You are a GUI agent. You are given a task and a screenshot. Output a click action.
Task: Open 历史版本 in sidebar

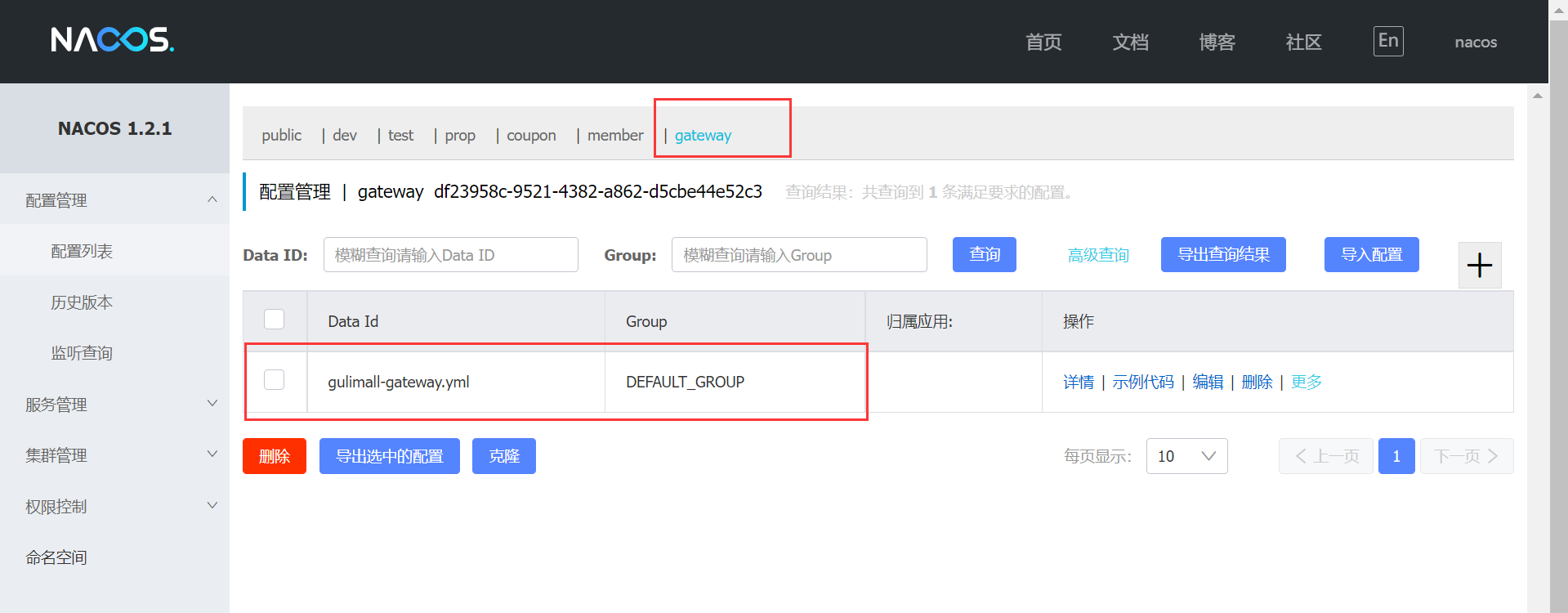[82, 302]
